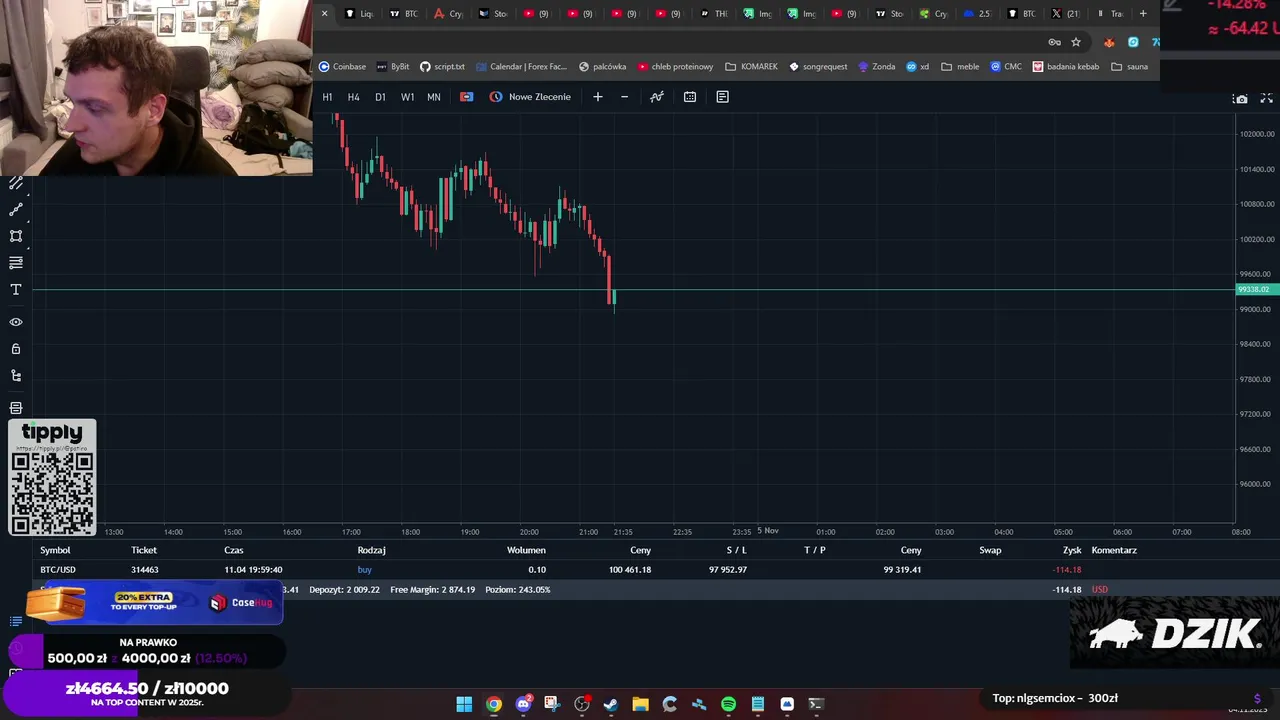
Task: Zoom in the chart with plus icon
Action: (x=598, y=97)
